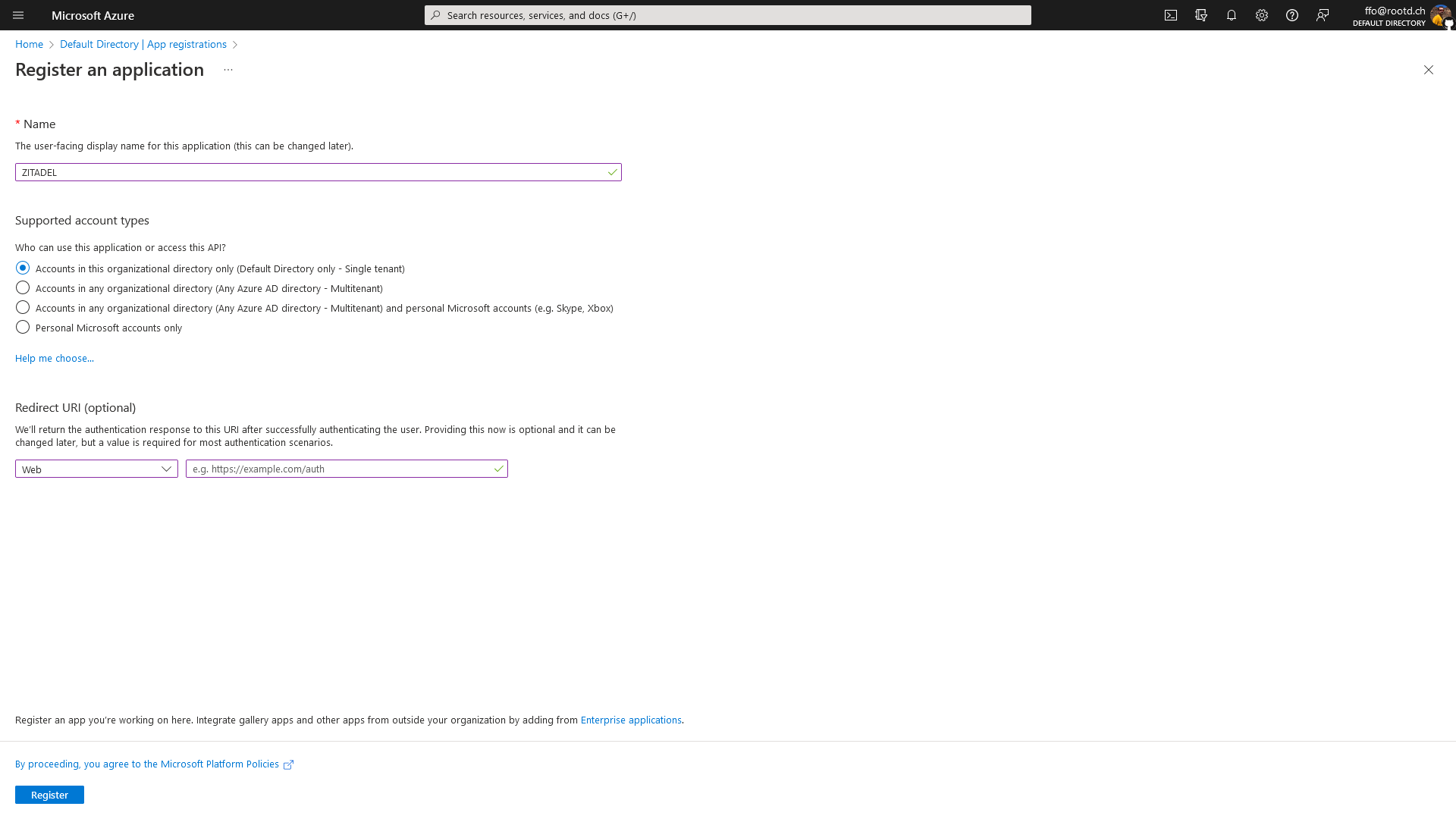Click the Home breadcrumb menu item
This screenshot has height=819, width=1456.
click(x=29, y=43)
